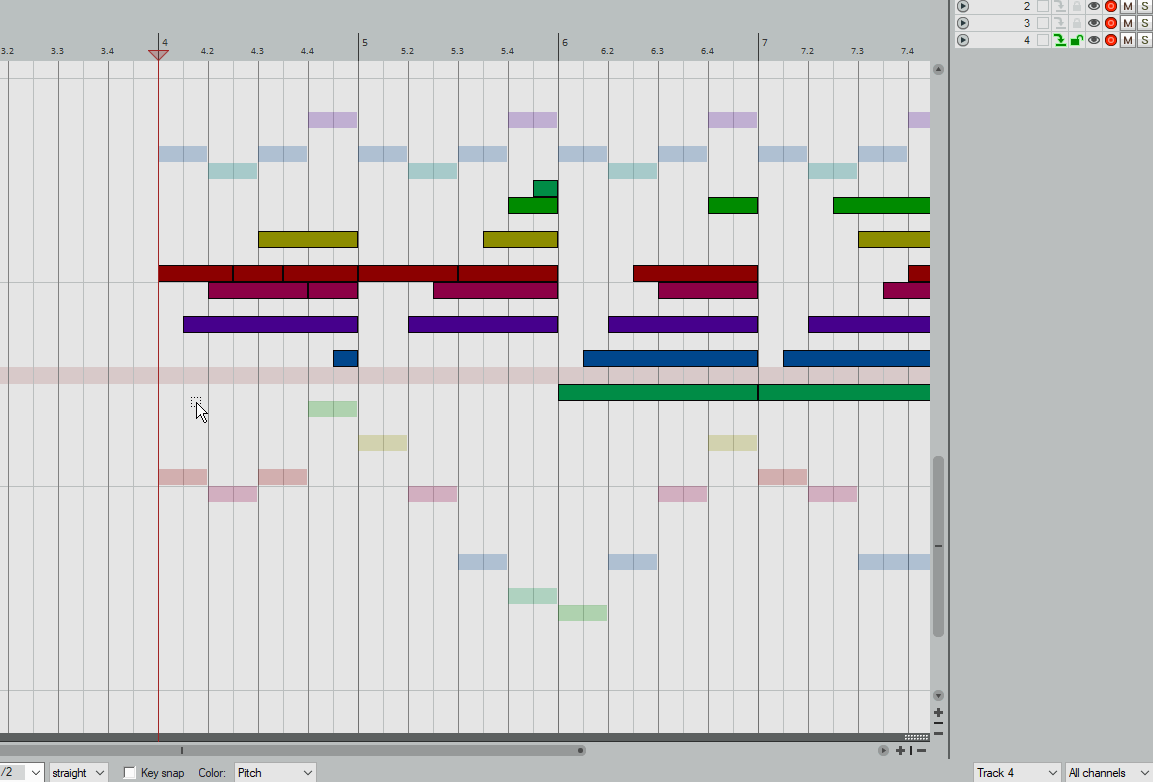Arm record on track 2
1153x782 pixels.
click(1111, 6)
